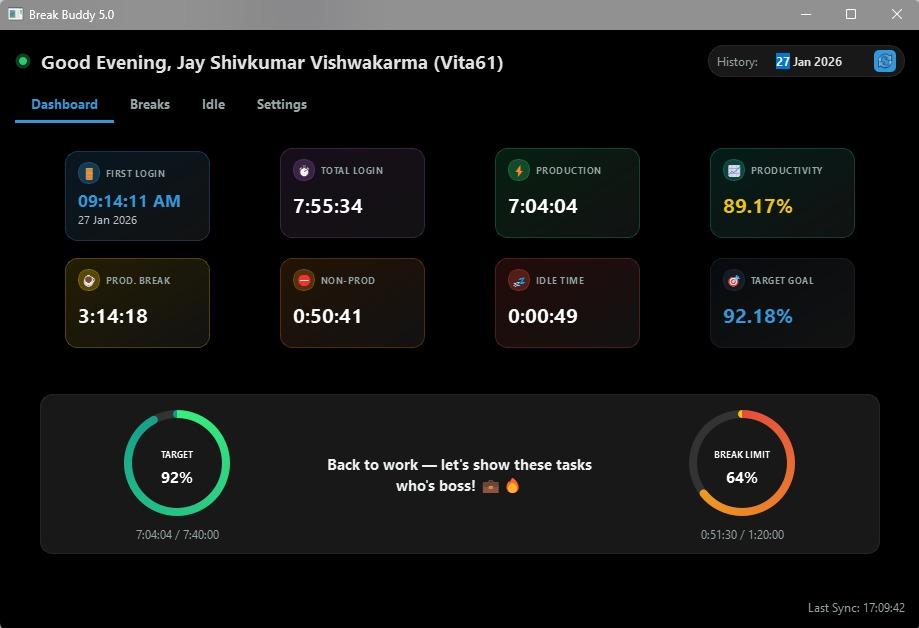The image size is (919, 628).
Task: Go to the Settings tab
Action: (x=281, y=104)
